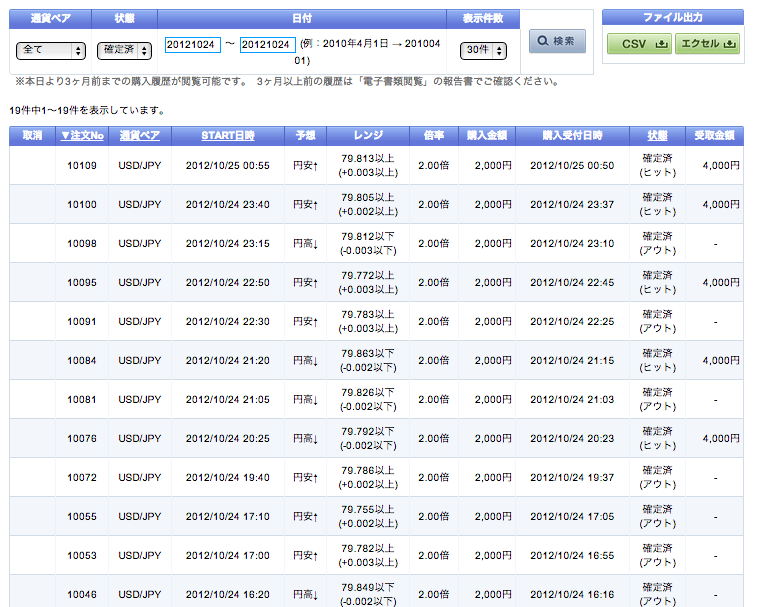Click start time 2012/10/25 00:55
Screen dimensions: 764x607
tap(228, 166)
